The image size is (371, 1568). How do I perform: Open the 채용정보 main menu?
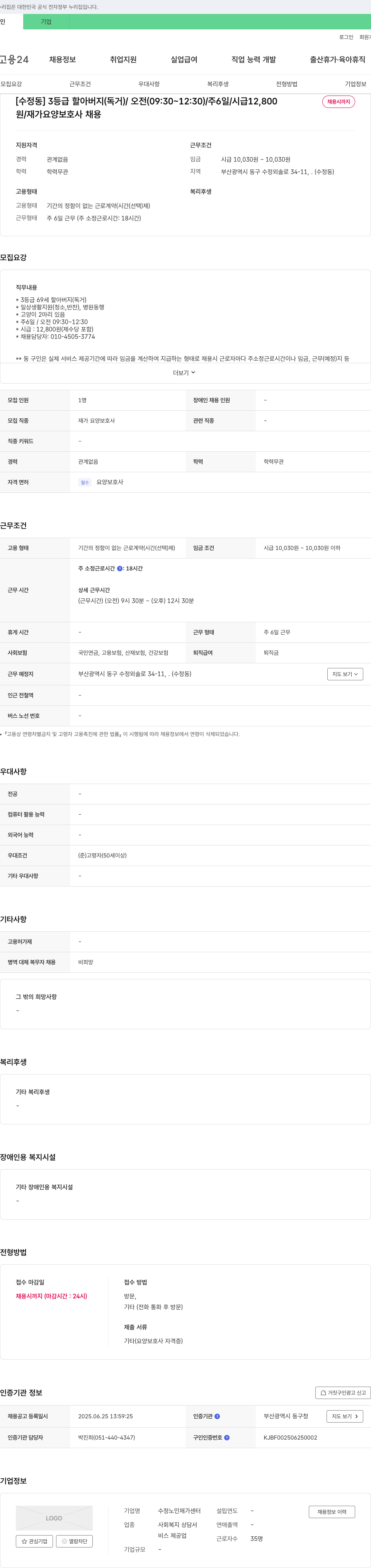point(63,60)
